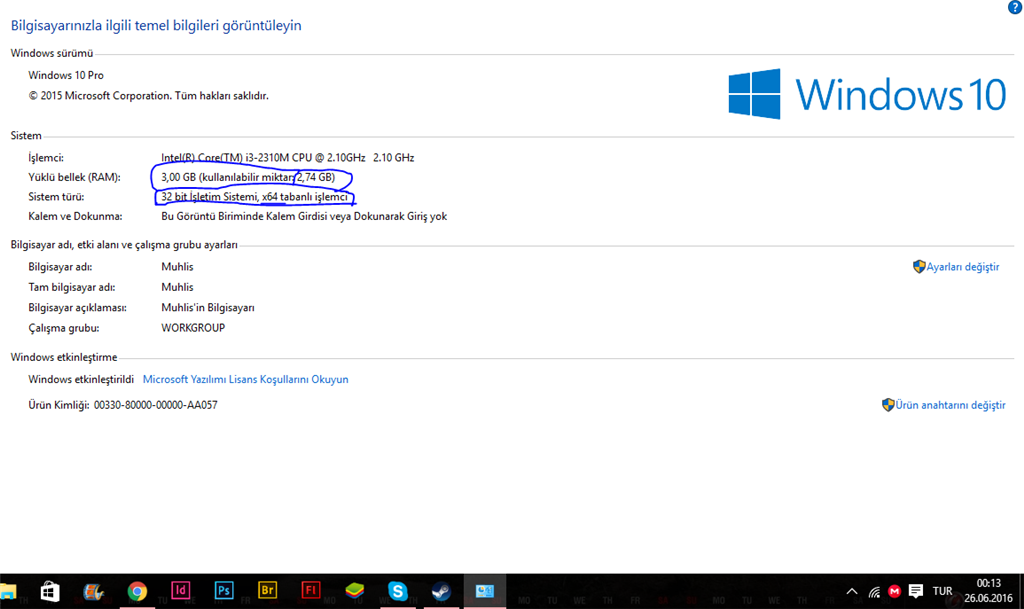Click the shield icon beside Ürün anahtarını değiştir
Viewport: 1024px width, 609px height.
coord(888,405)
